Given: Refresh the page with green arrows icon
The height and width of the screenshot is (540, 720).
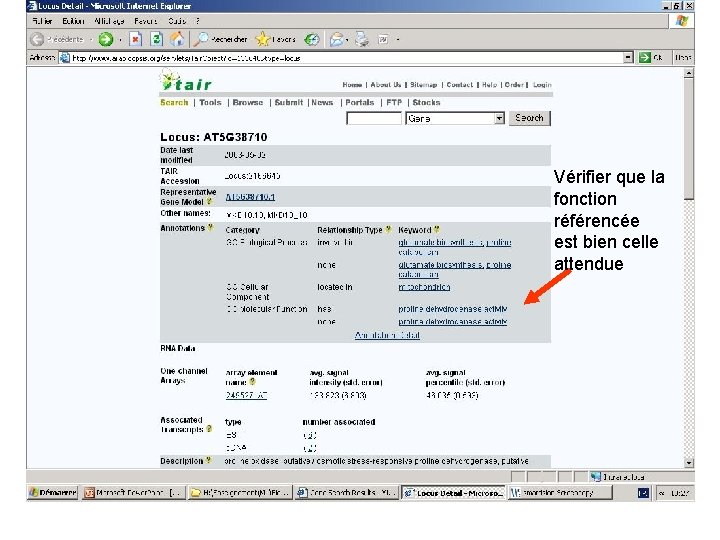Looking at the screenshot, I should (x=156, y=39).
